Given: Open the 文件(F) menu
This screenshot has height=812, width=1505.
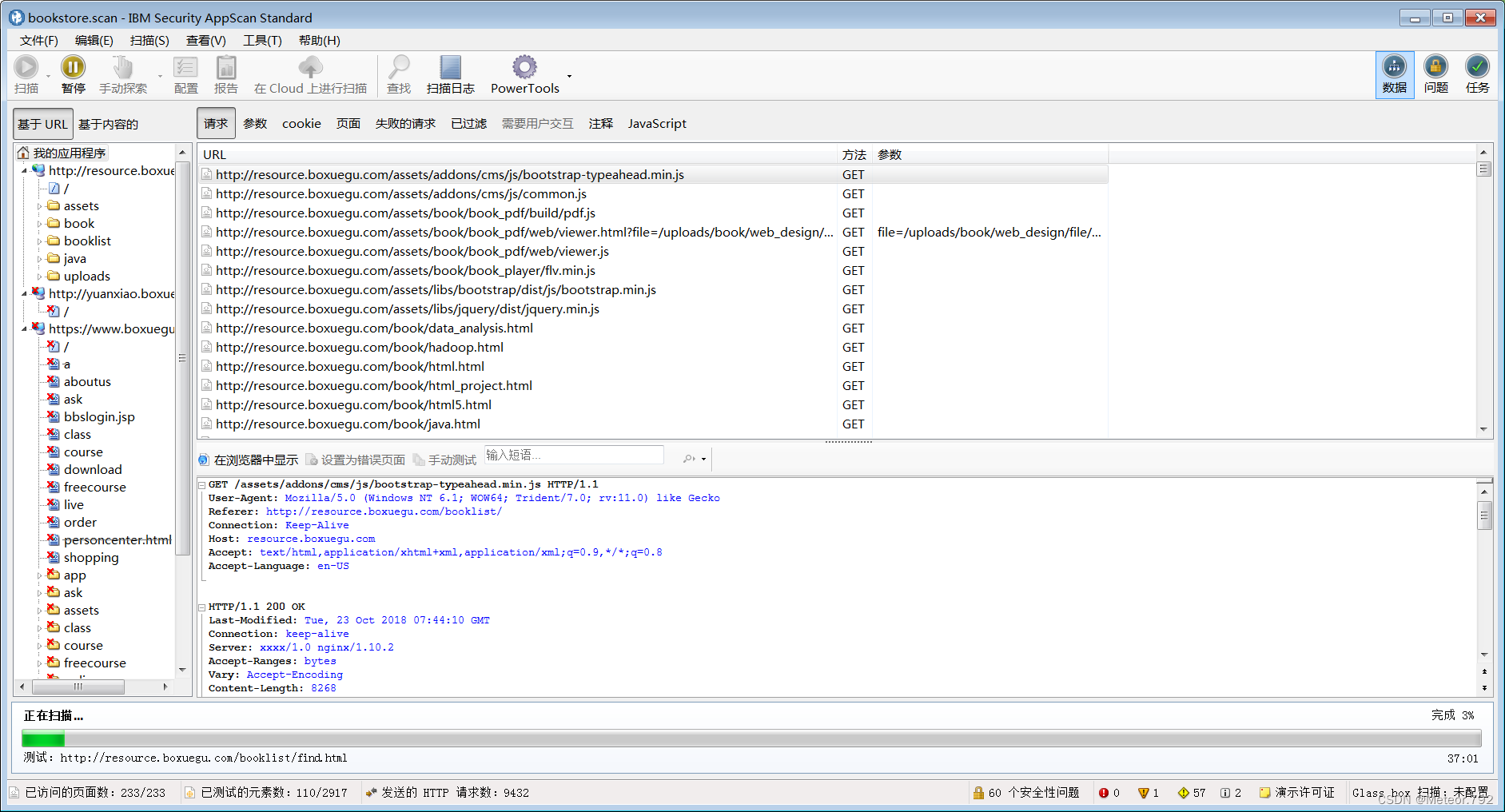Looking at the screenshot, I should tap(38, 41).
